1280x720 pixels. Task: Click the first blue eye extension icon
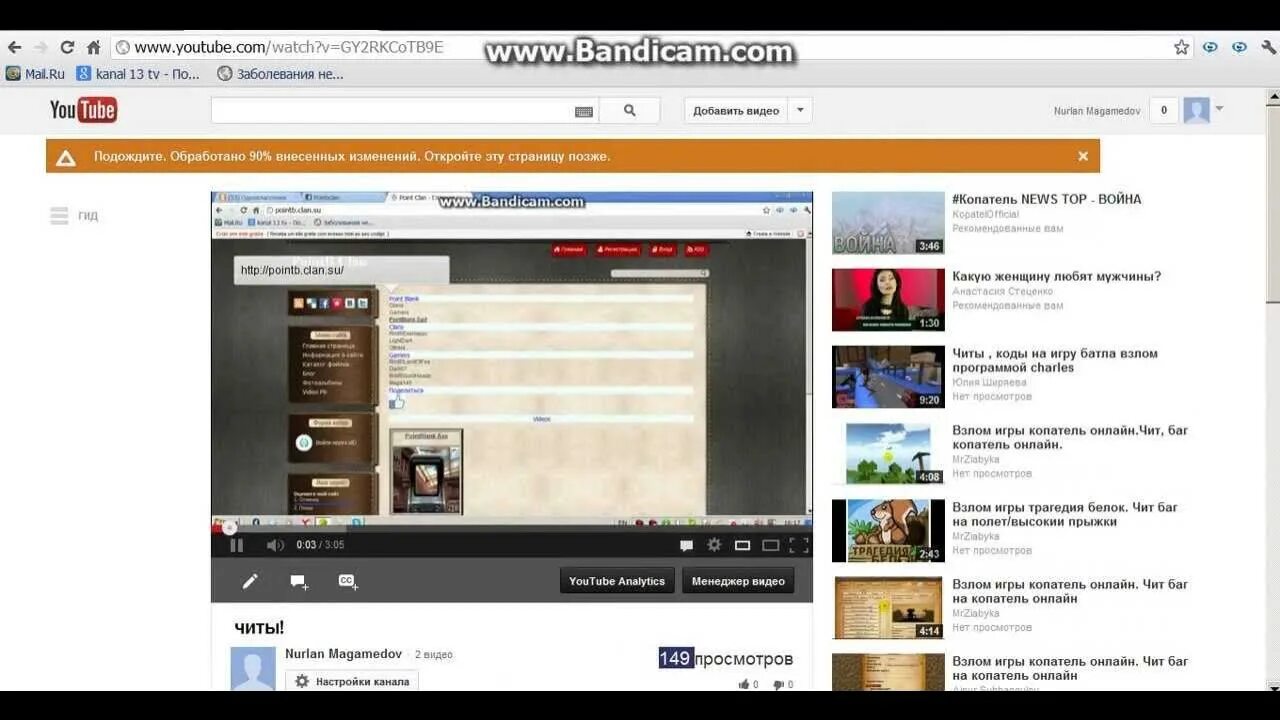pyautogui.click(x=1210, y=47)
